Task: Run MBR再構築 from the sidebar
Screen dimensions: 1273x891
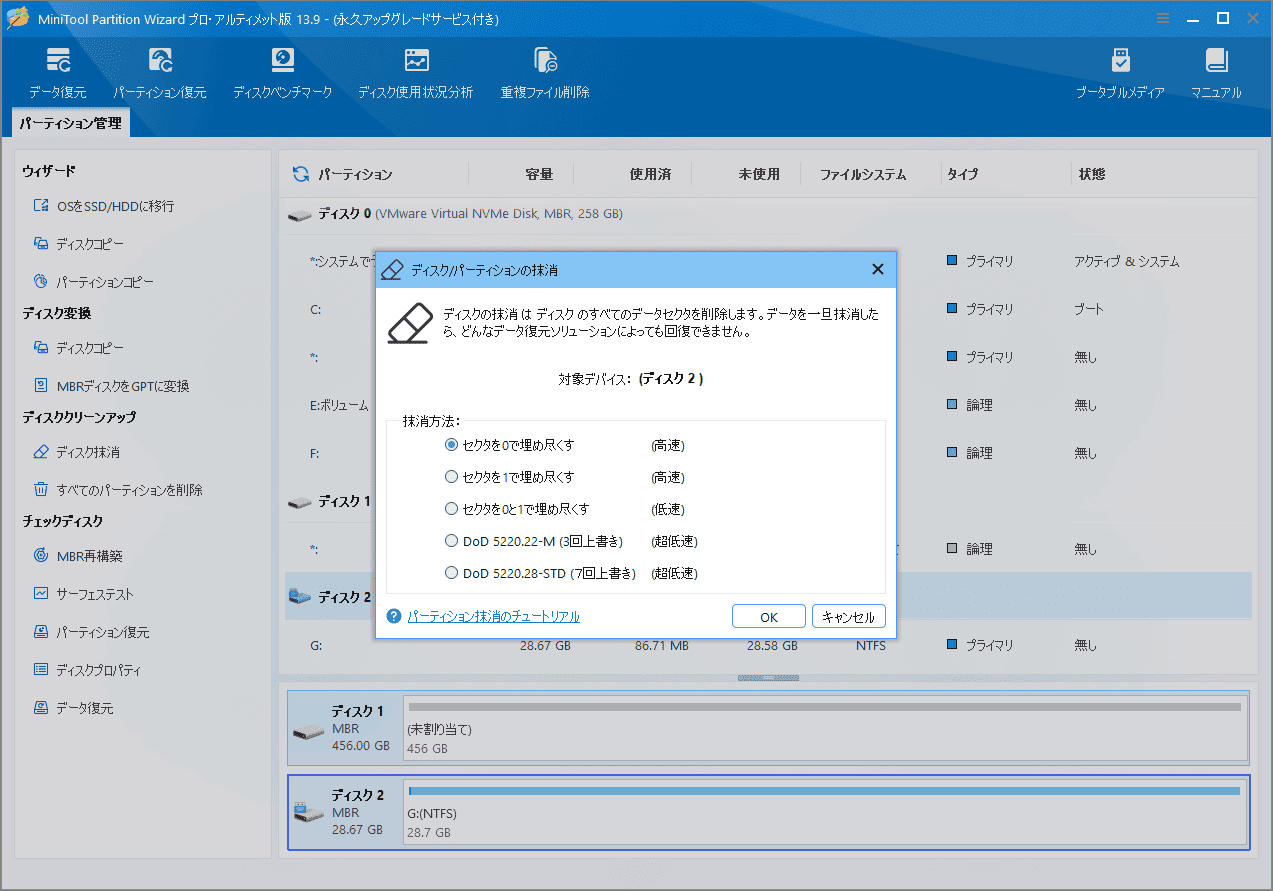Action: [x=78, y=556]
